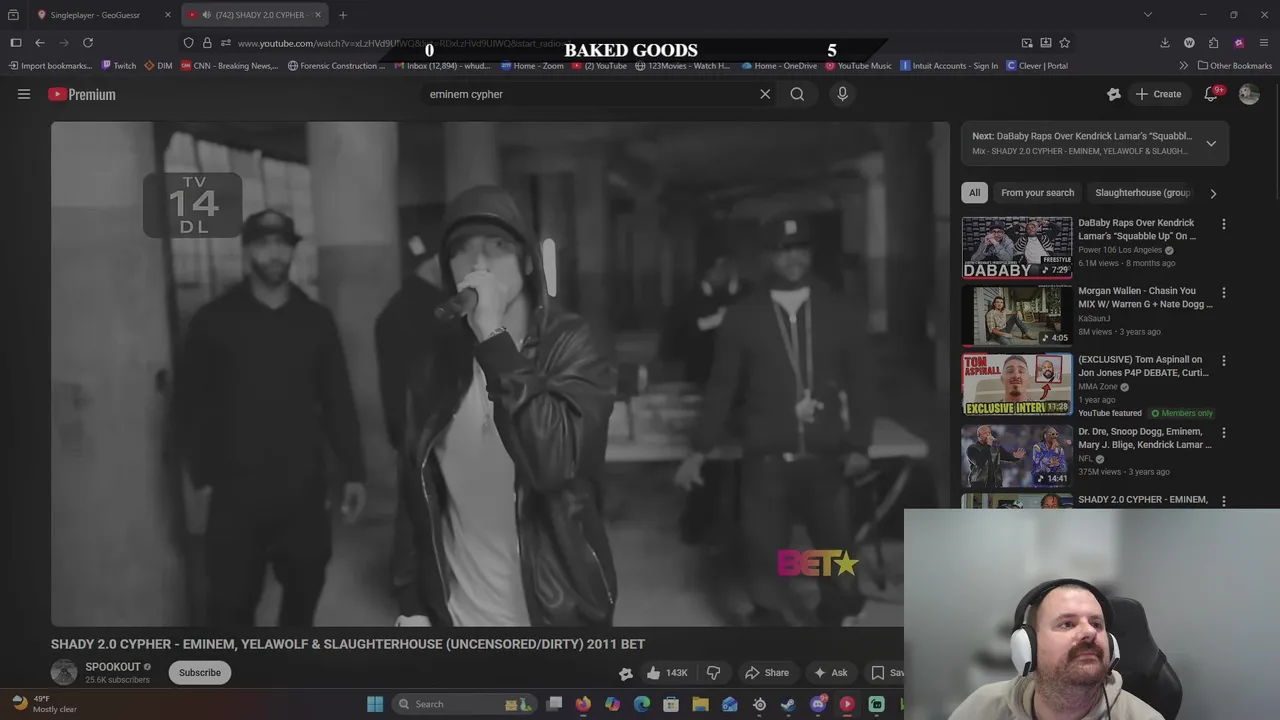This screenshot has width=1280, height=720.
Task: Open Discord from the taskbar
Action: click(818, 704)
